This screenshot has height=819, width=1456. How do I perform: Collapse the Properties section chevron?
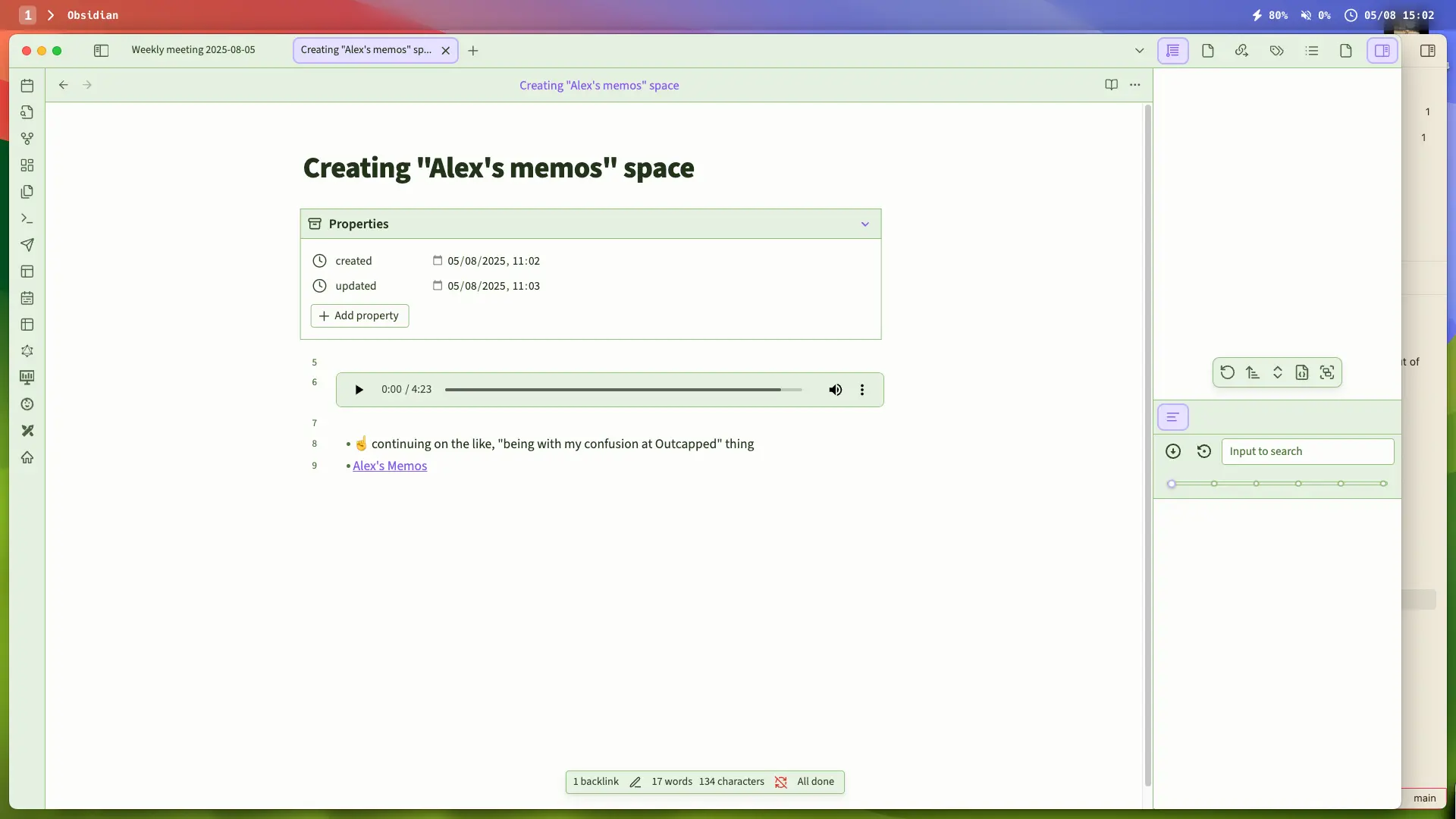(x=864, y=224)
